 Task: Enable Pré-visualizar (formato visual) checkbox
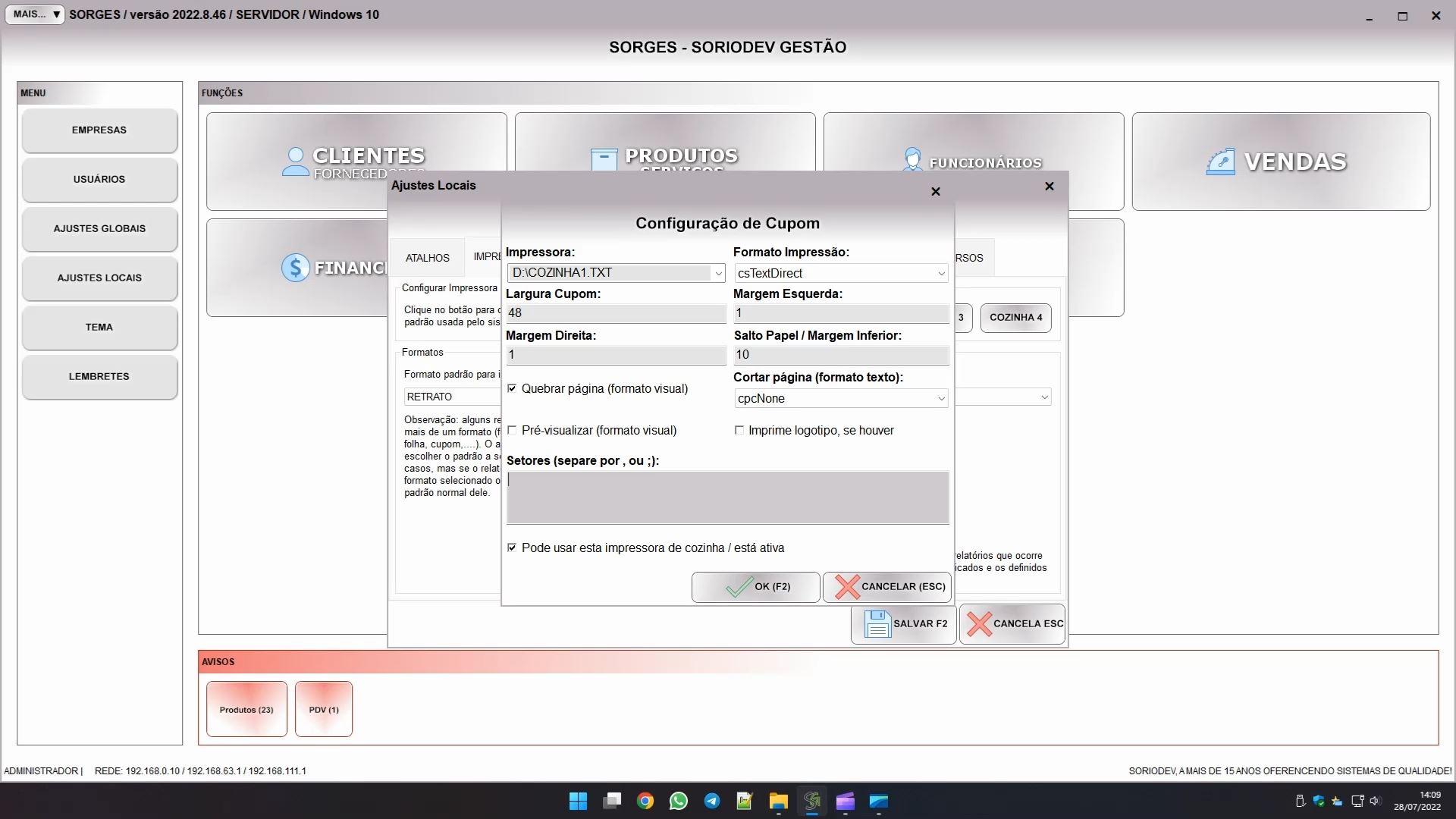point(512,430)
